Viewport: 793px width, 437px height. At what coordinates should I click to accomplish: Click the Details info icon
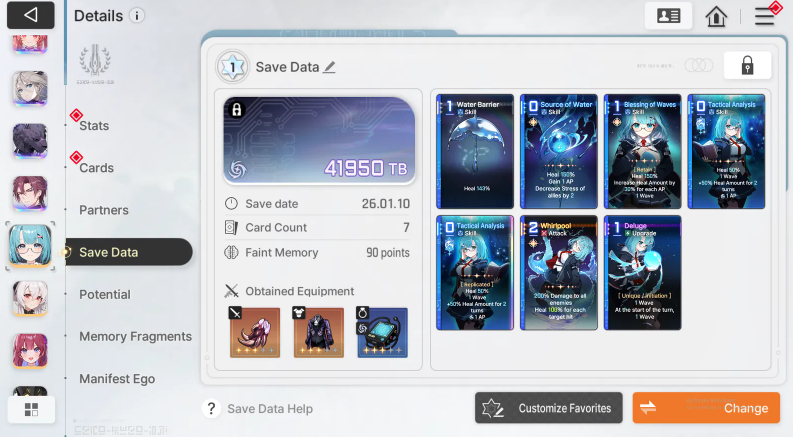[x=136, y=16]
